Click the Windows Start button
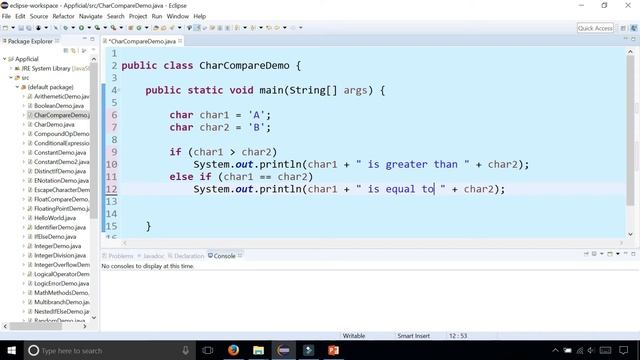 point(11,350)
